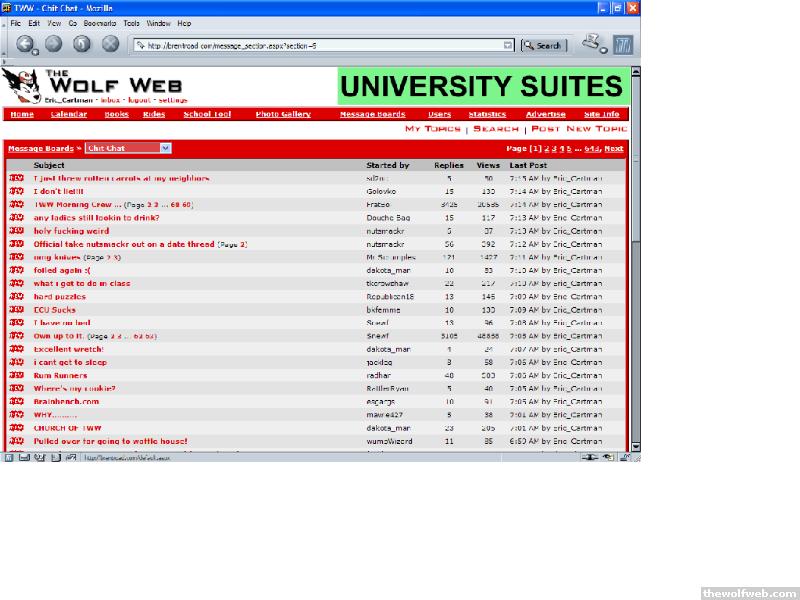The image size is (800, 600).
Task: Open the 'Post New Topic' link
Action: (579, 129)
